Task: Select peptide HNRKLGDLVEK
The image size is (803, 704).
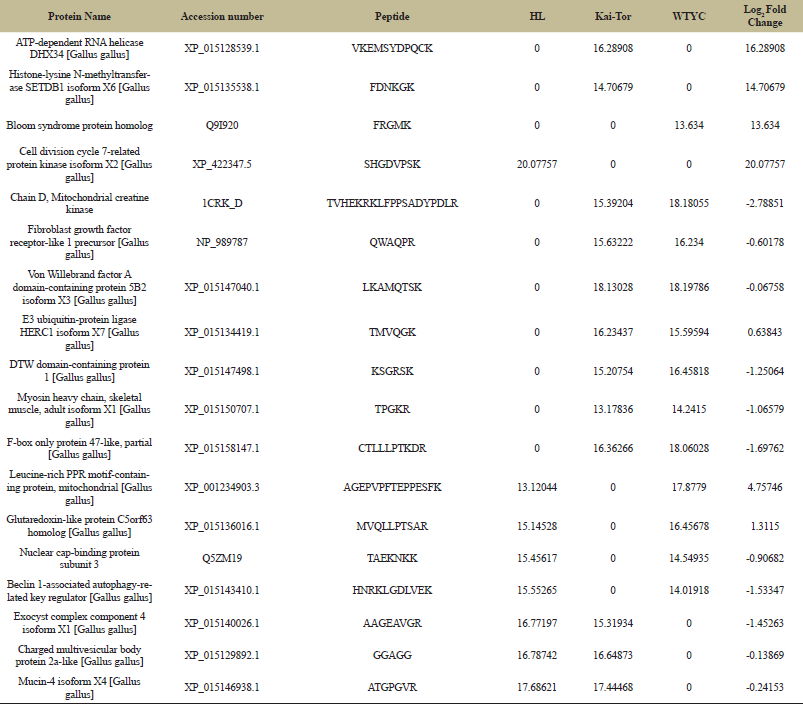Action: (x=392, y=590)
